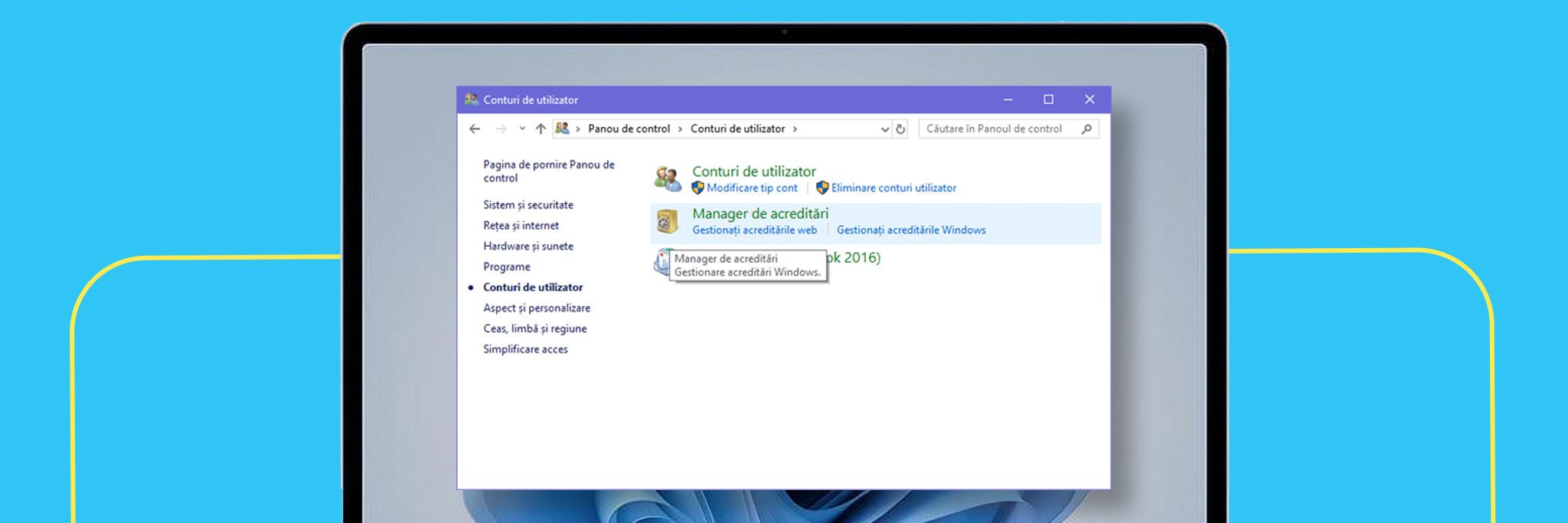Expand the address bar history dropdown
Screen dimensions: 1568x523
pos(885,129)
